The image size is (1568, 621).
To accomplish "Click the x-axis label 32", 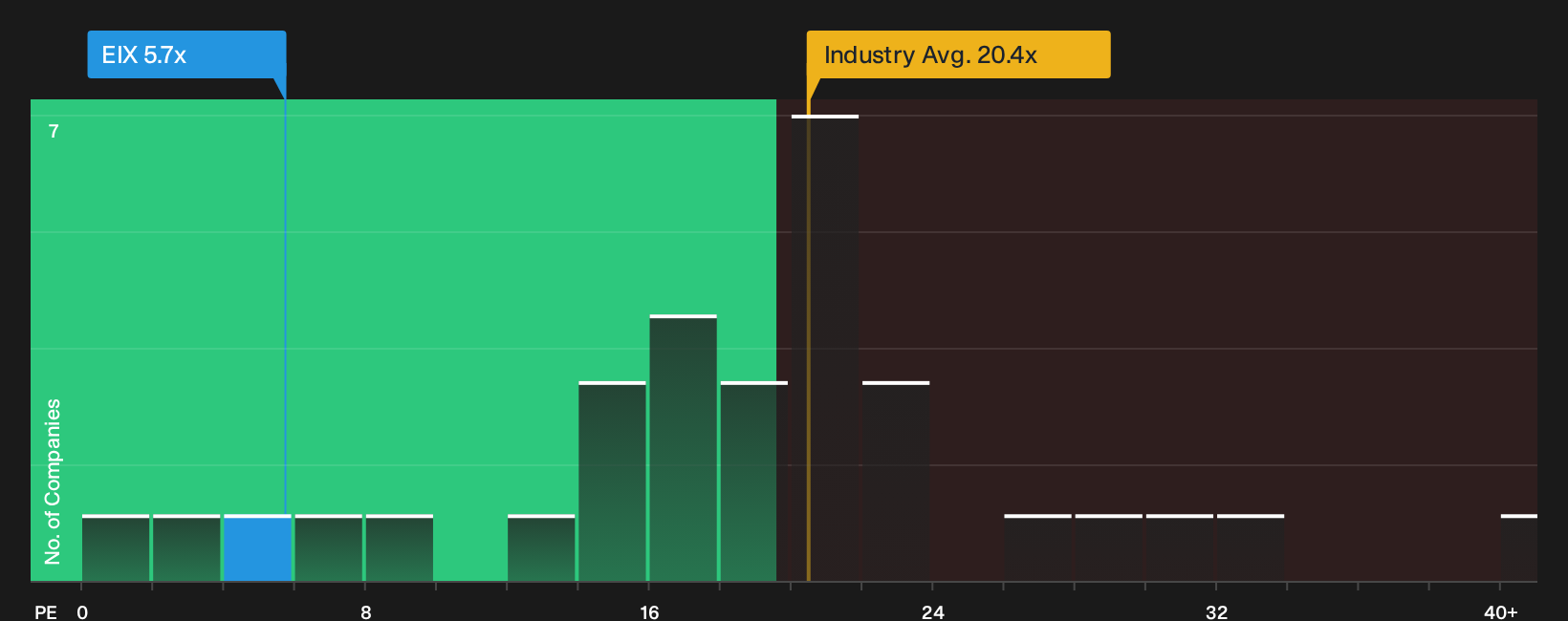I will click(x=1216, y=611).
